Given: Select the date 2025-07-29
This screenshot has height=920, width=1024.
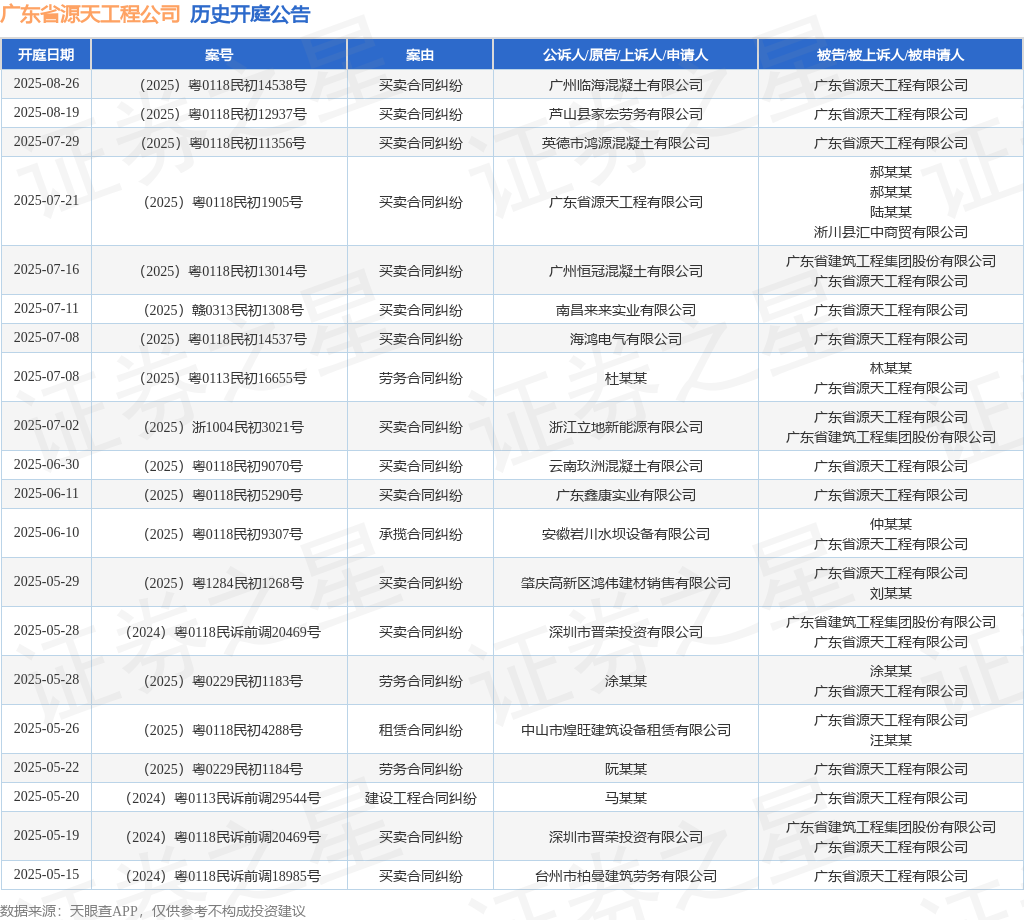Looking at the screenshot, I should [x=46, y=141].
